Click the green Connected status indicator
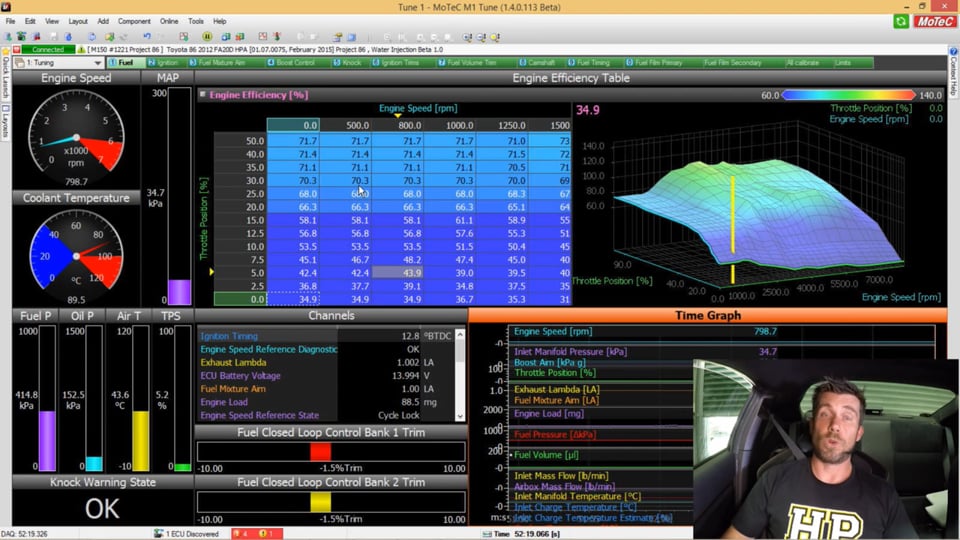960x540 pixels. click(48, 50)
